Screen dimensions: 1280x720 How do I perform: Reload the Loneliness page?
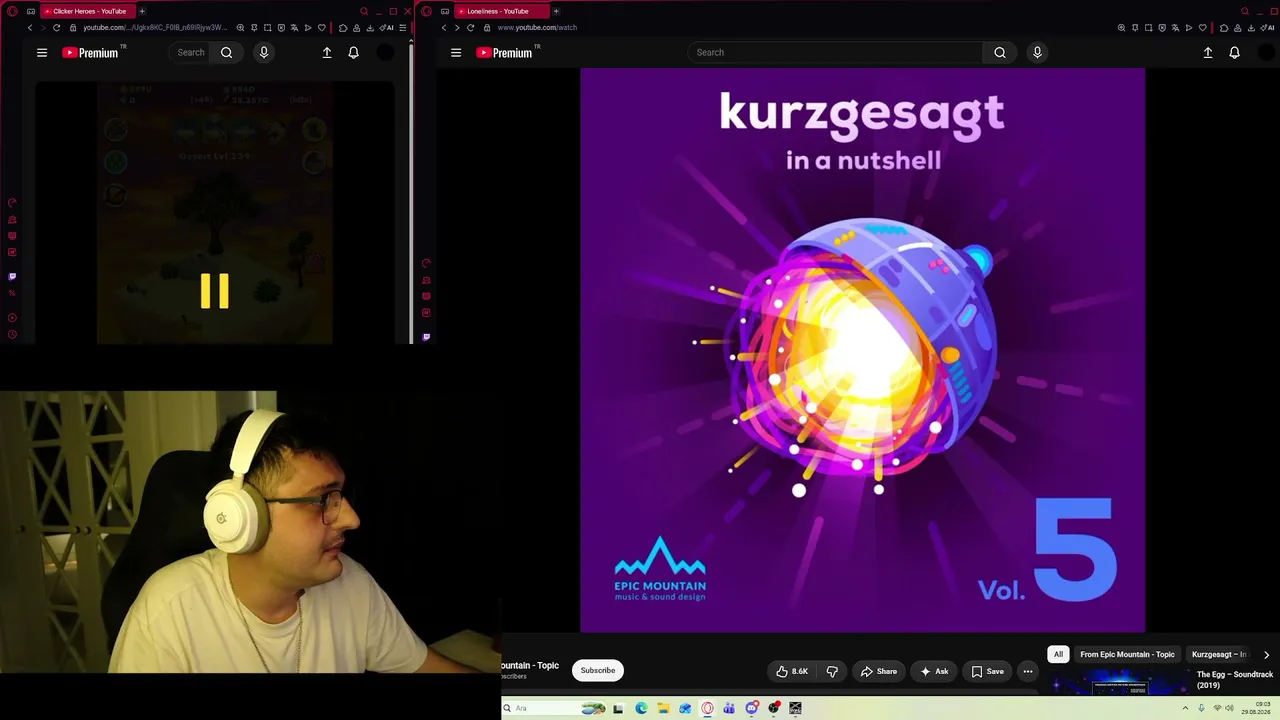tap(470, 28)
